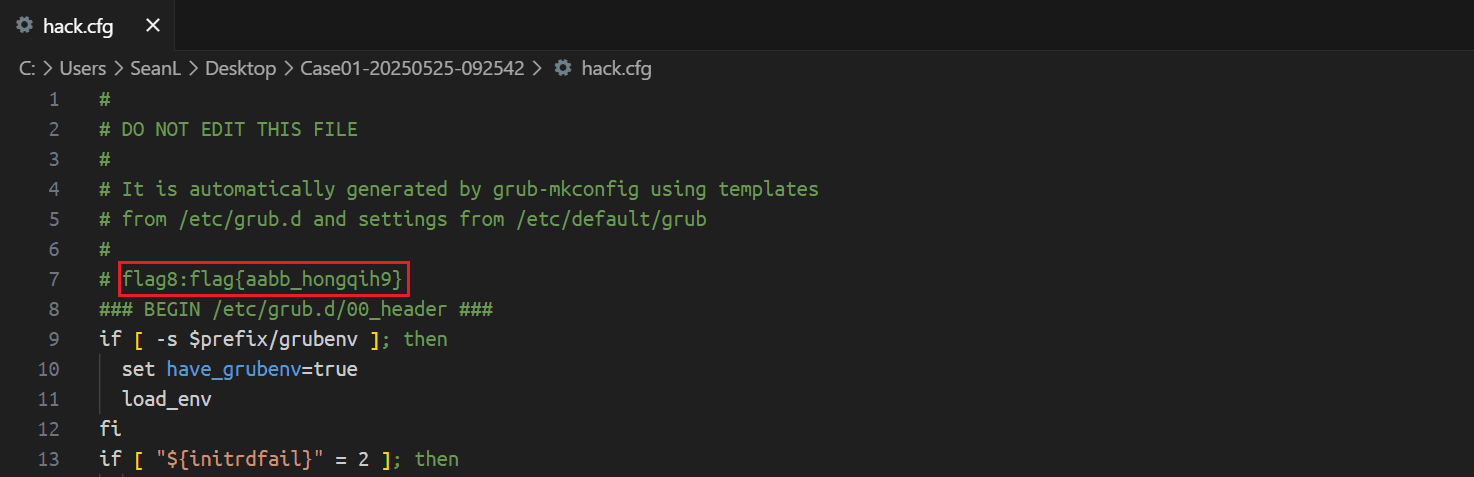Click line number 9 in the gutter
The width and height of the screenshot is (1474, 477).
point(53,339)
